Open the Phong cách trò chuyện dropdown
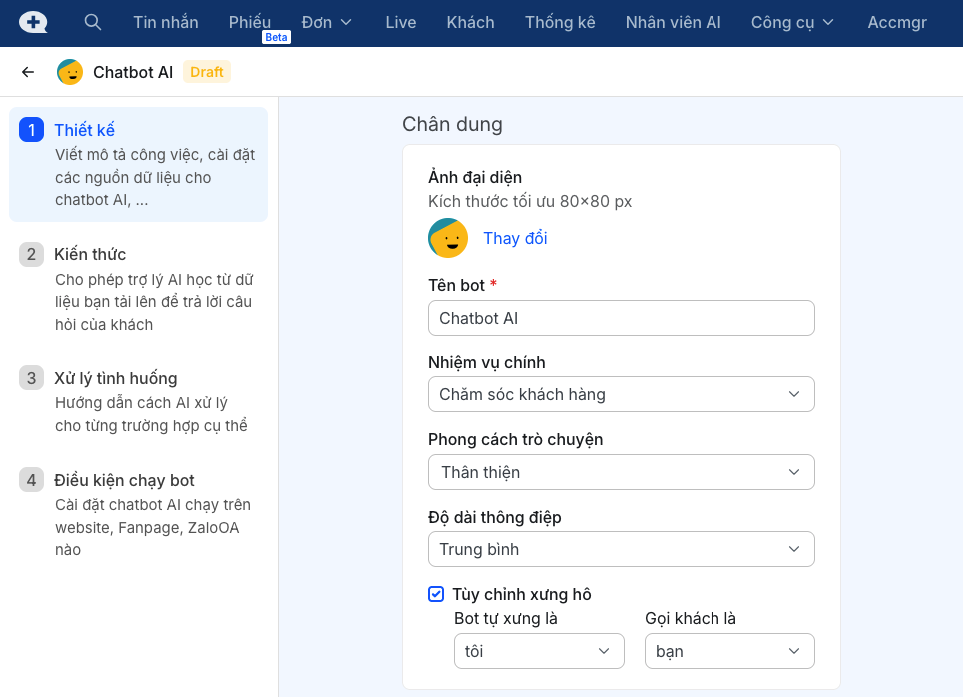The width and height of the screenshot is (963, 697). point(620,472)
